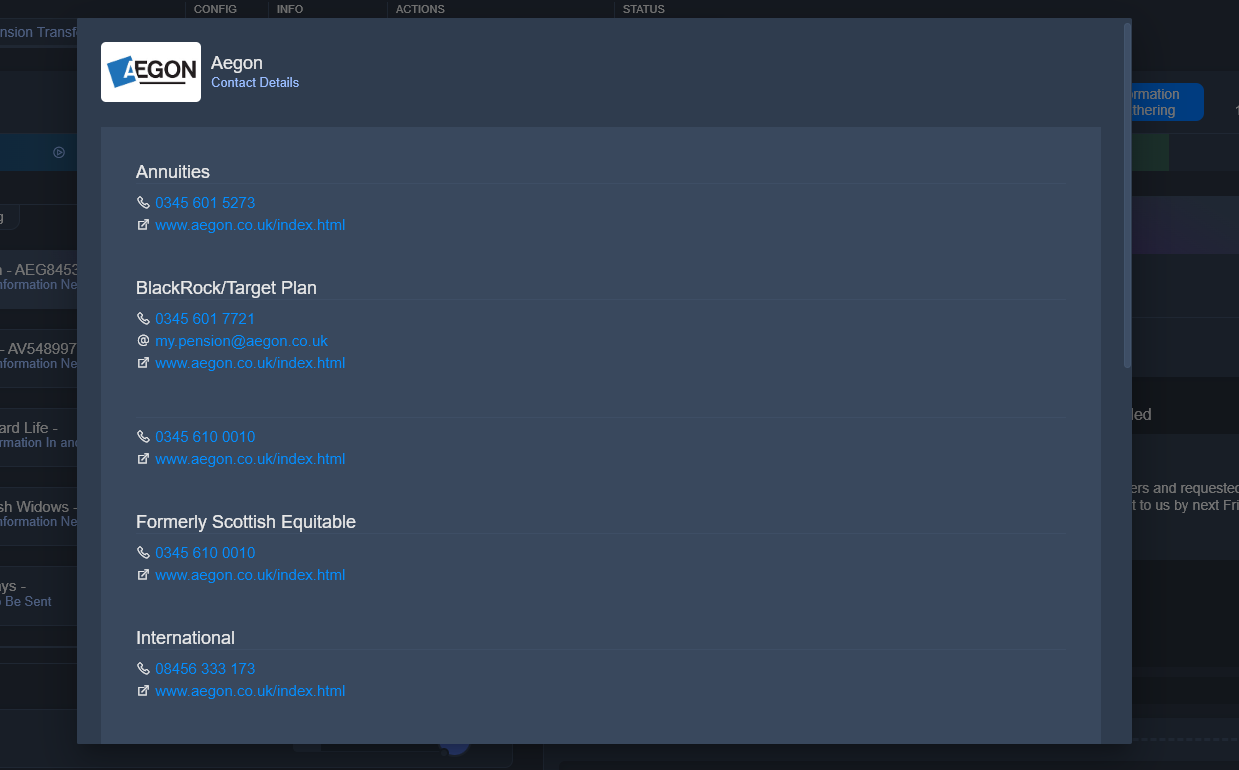This screenshot has height=770, width=1239.
Task: Click the Aegon logo thumbnail
Action: [x=151, y=72]
